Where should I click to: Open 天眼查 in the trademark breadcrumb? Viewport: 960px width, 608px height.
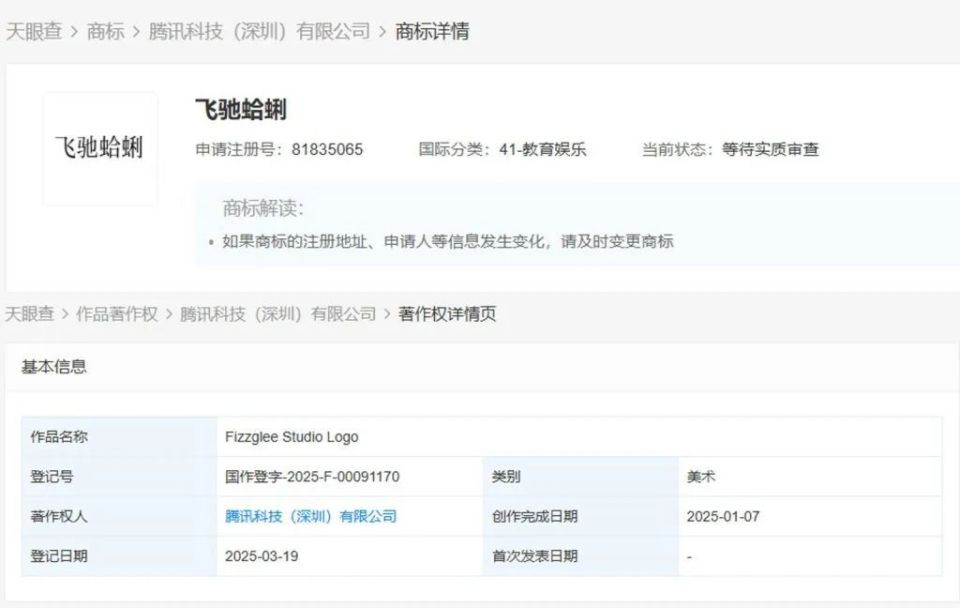click(34, 31)
